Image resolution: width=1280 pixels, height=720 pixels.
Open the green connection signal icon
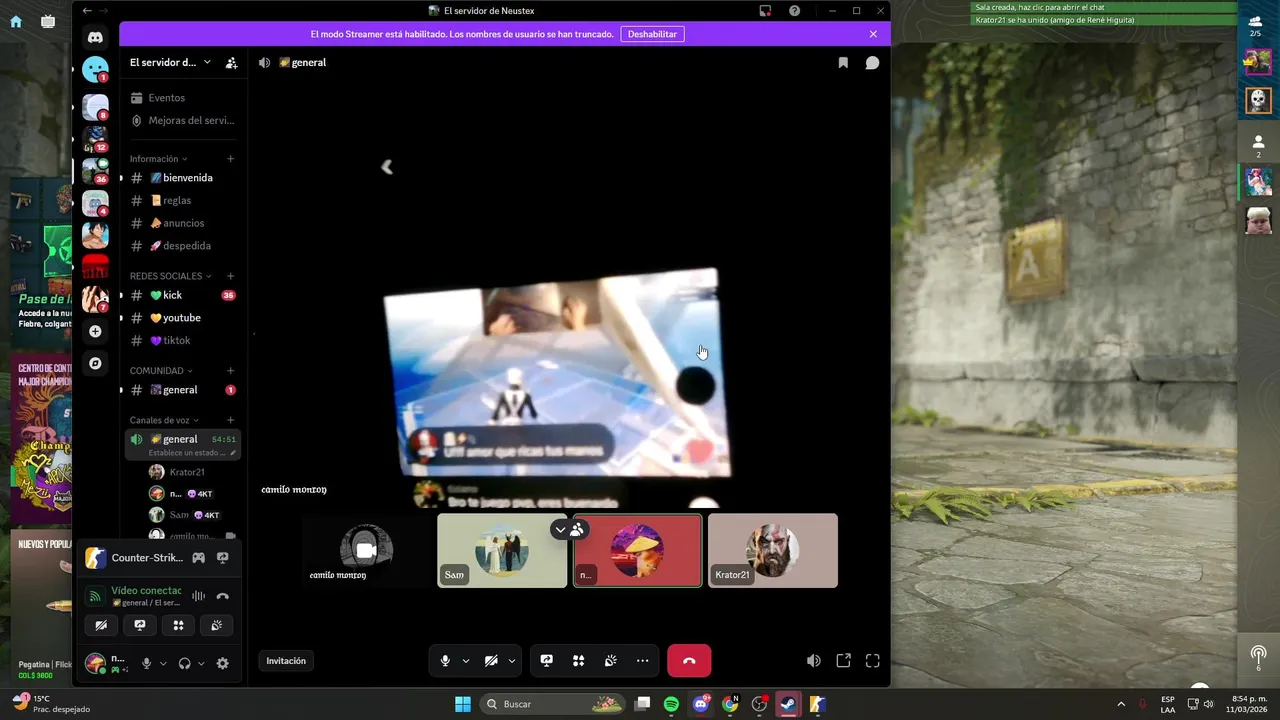click(95, 596)
